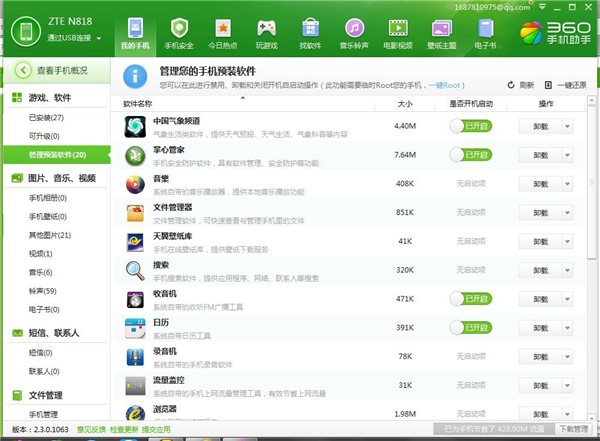The width and height of the screenshot is (600, 441).
Task: Click the 提交应用 link
Action: tap(156, 430)
